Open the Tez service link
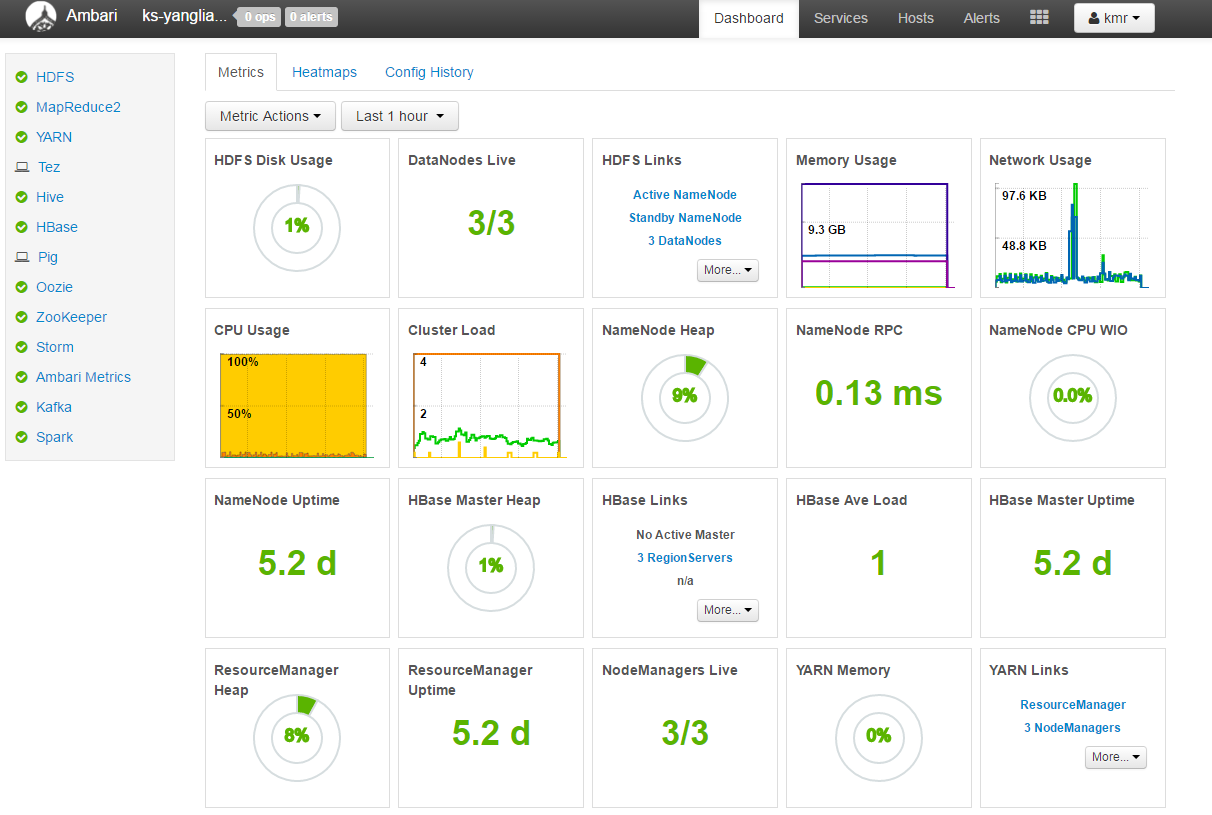Viewport: 1212px width, 815px height. pyautogui.click(x=49, y=167)
